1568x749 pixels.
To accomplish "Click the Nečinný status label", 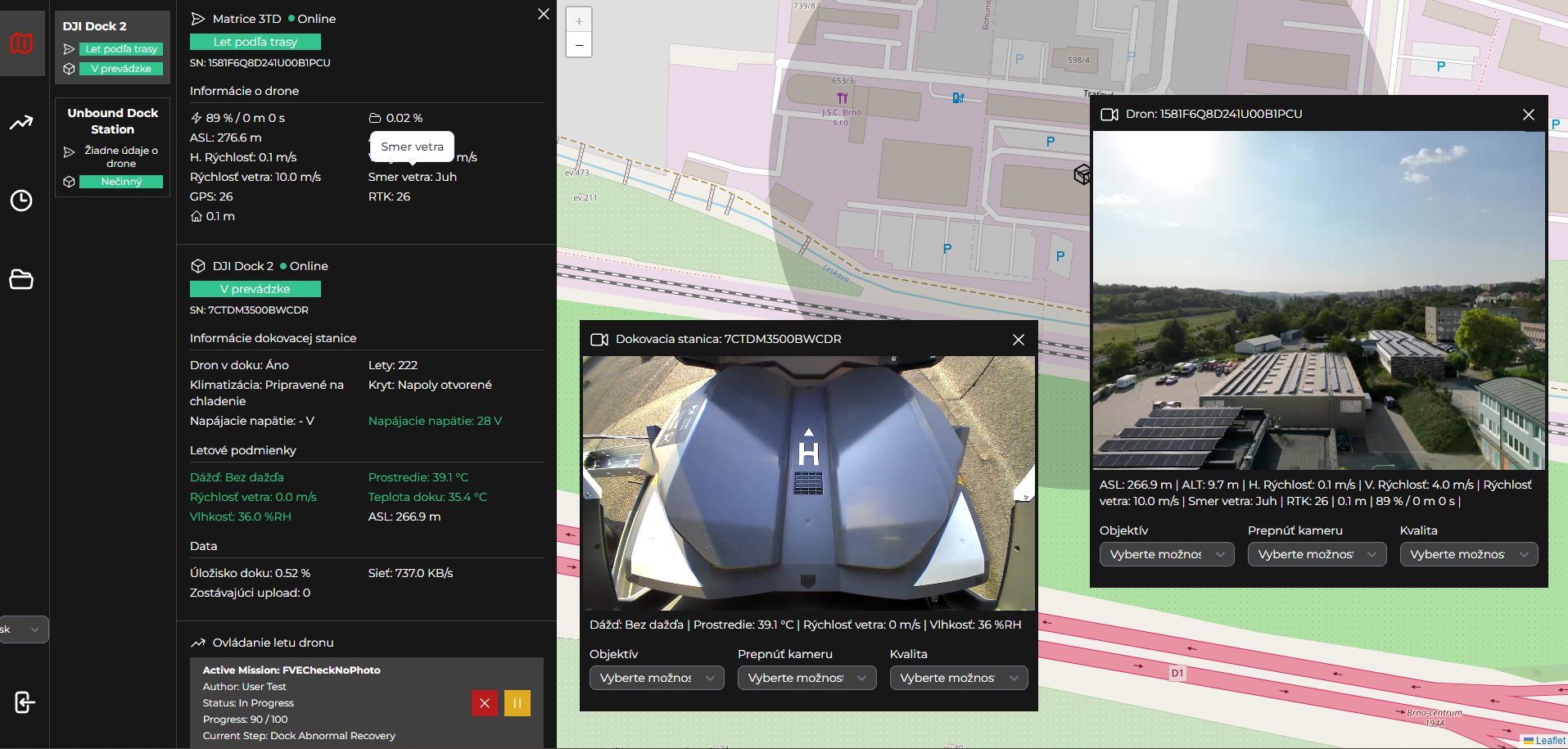I will coord(121,182).
